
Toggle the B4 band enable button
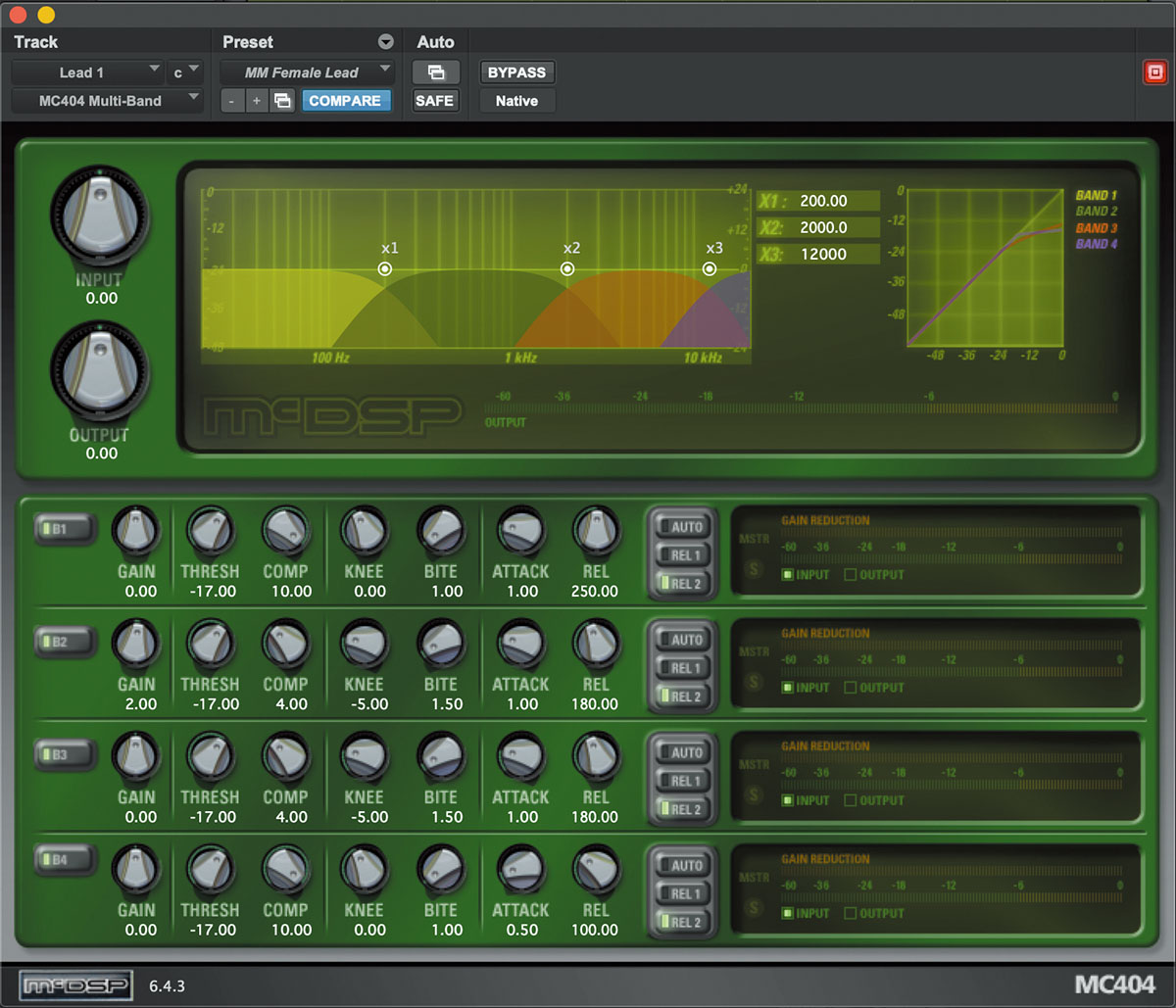[x=65, y=860]
